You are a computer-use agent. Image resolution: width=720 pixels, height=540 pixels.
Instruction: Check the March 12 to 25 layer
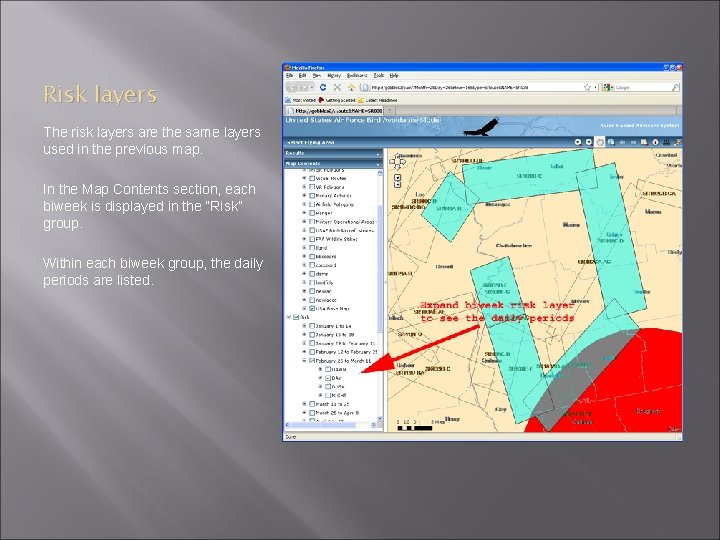312,404
